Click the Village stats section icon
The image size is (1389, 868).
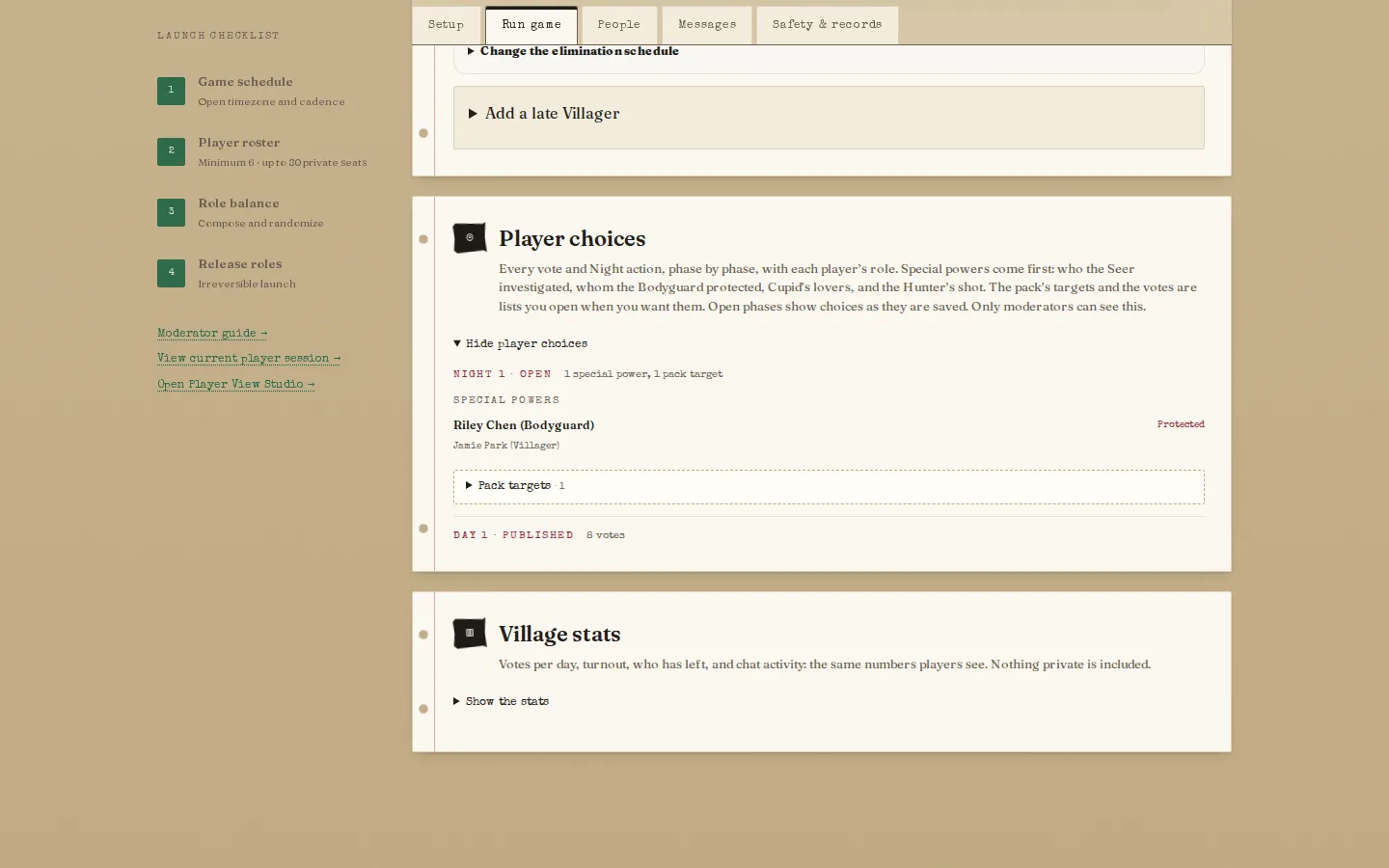[x=470, y=633]
